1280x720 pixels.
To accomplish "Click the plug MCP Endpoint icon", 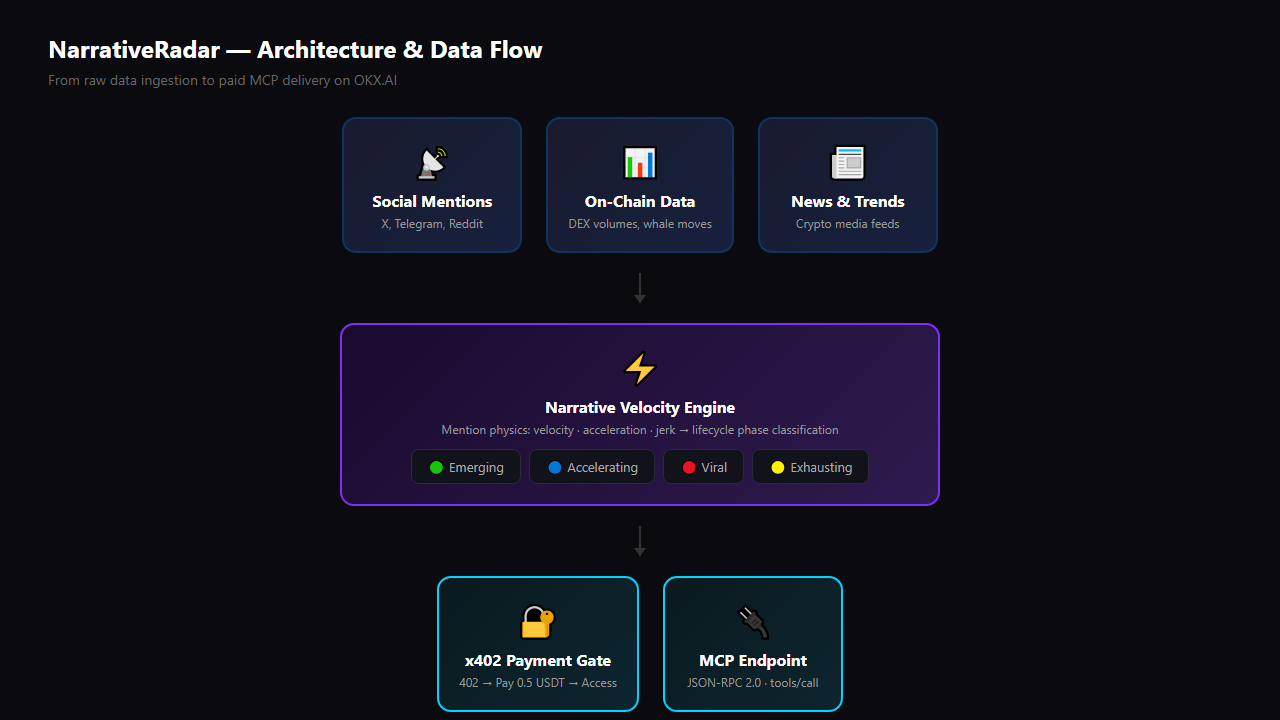I will (753, 622).
